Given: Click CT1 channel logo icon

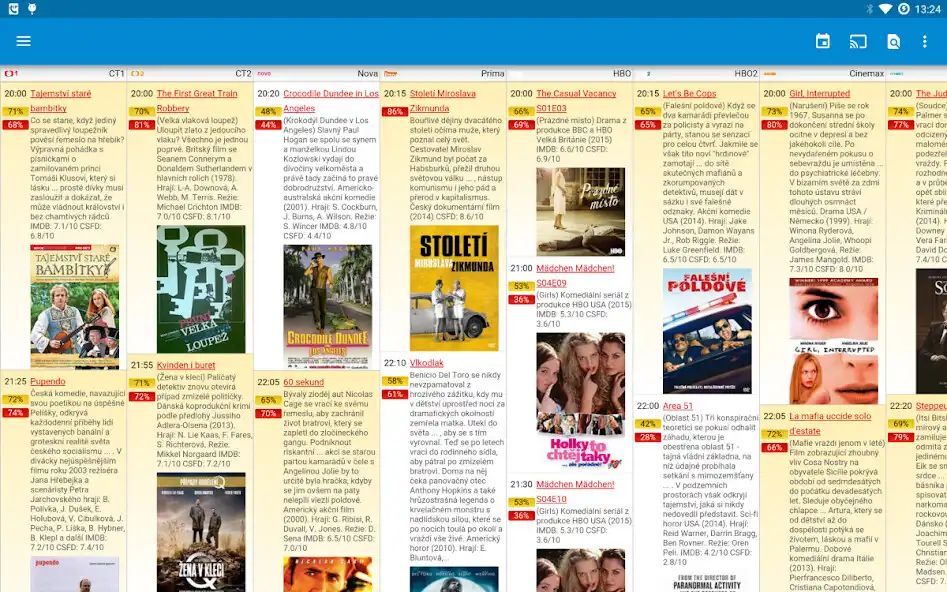Looking at the screenshot, I should (x=11, y=74).
